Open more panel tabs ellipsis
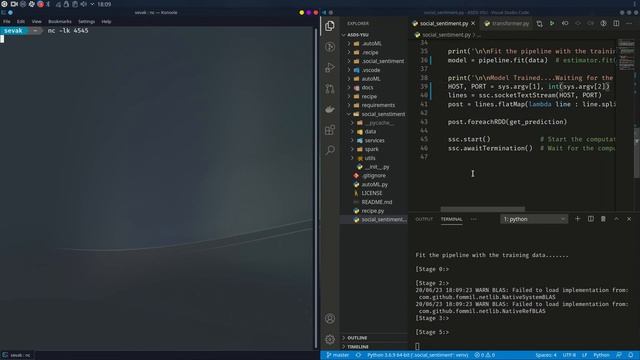Image resolution: width=640 pixels, height=360 pixels. point(473,219)
